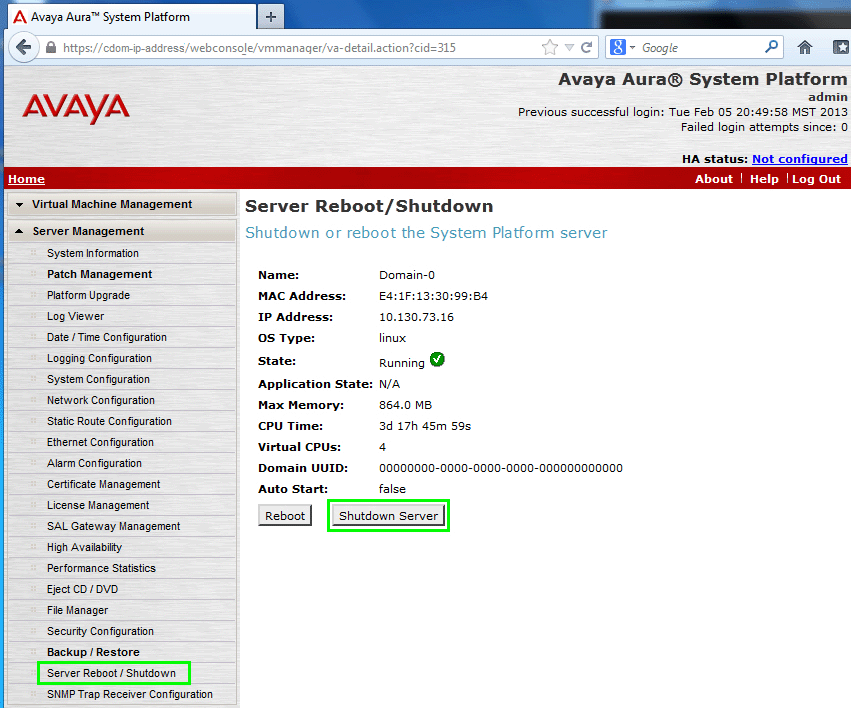This screenshot has height=708, width=851.
Task: Click the Shutdown Server button
Action: [389, 515]
